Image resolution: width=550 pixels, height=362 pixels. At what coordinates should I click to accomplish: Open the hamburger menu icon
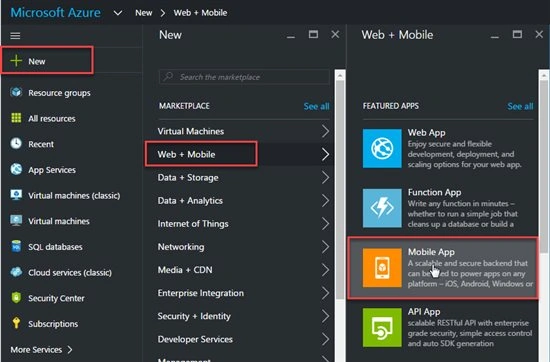[15, 36]
